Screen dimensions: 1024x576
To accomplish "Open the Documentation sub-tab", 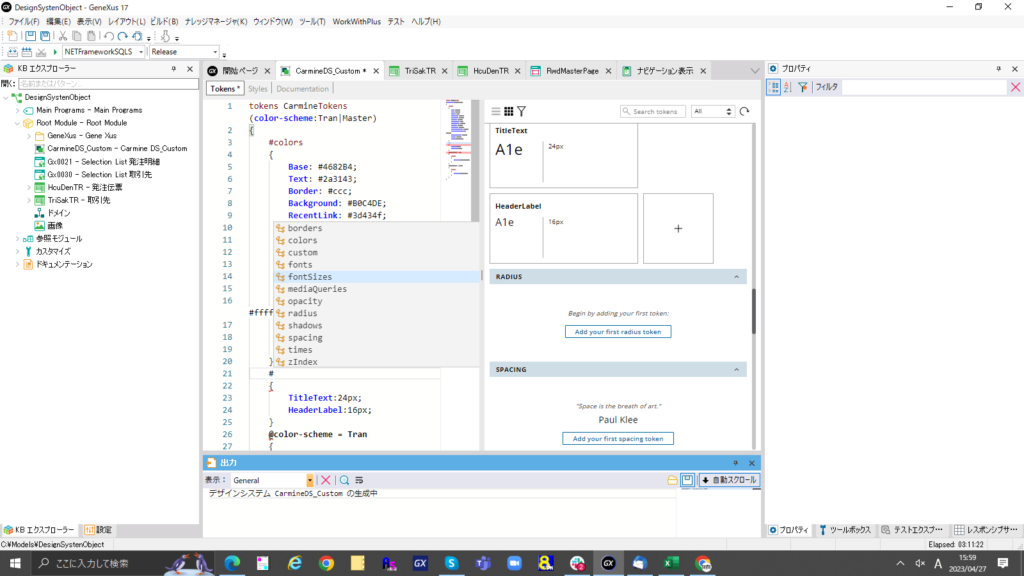I will coord(302,89).
